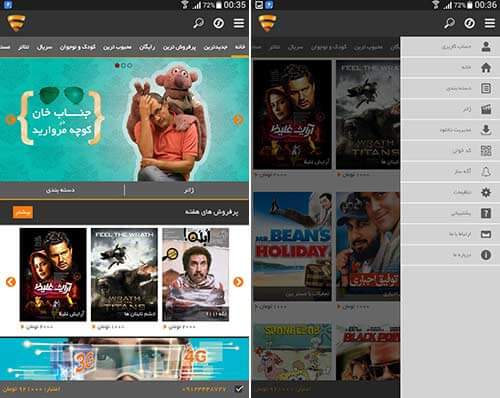Select home house icon in drawer
This screenshot has width=500, height=398.
pos(486,68)
